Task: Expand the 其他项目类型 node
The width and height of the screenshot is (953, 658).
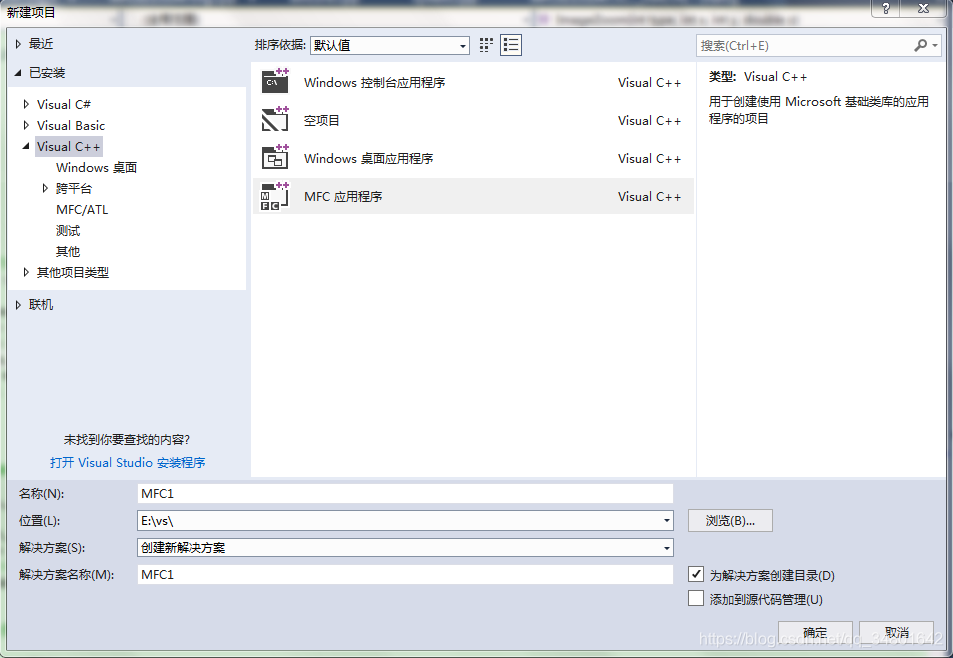Action: (26, 272)
